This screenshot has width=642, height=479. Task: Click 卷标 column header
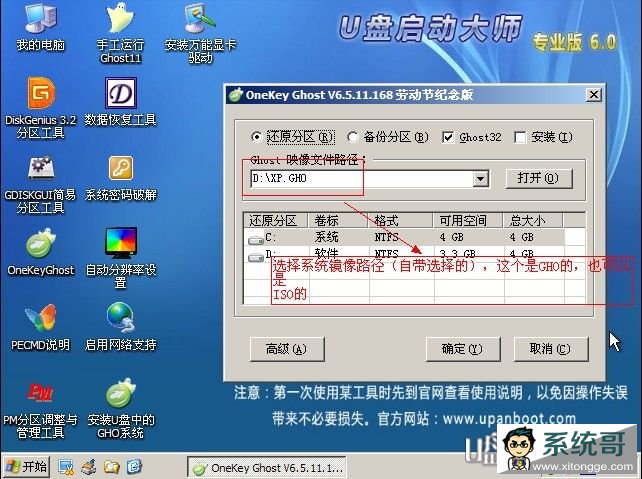(x=339, y=221)
